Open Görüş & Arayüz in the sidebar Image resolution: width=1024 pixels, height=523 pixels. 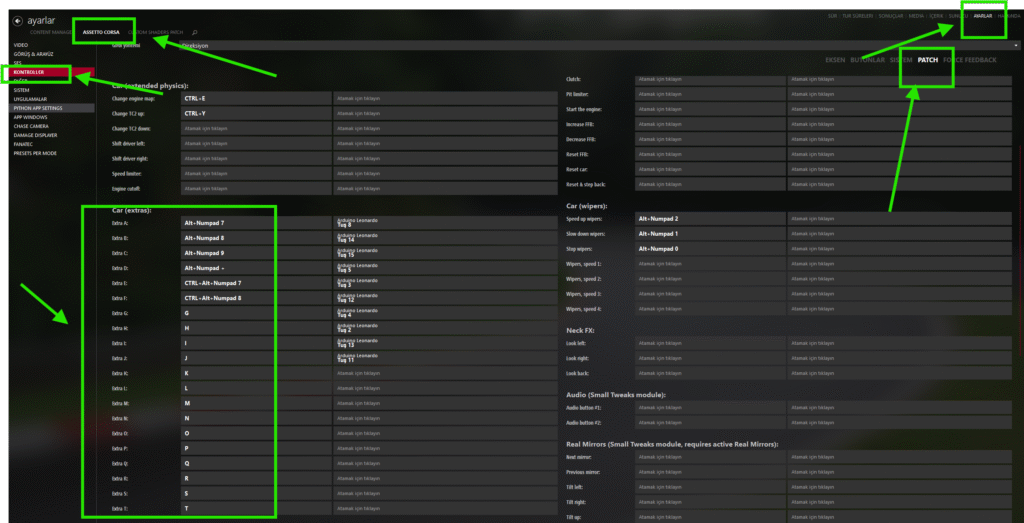[x=33, y=54]
